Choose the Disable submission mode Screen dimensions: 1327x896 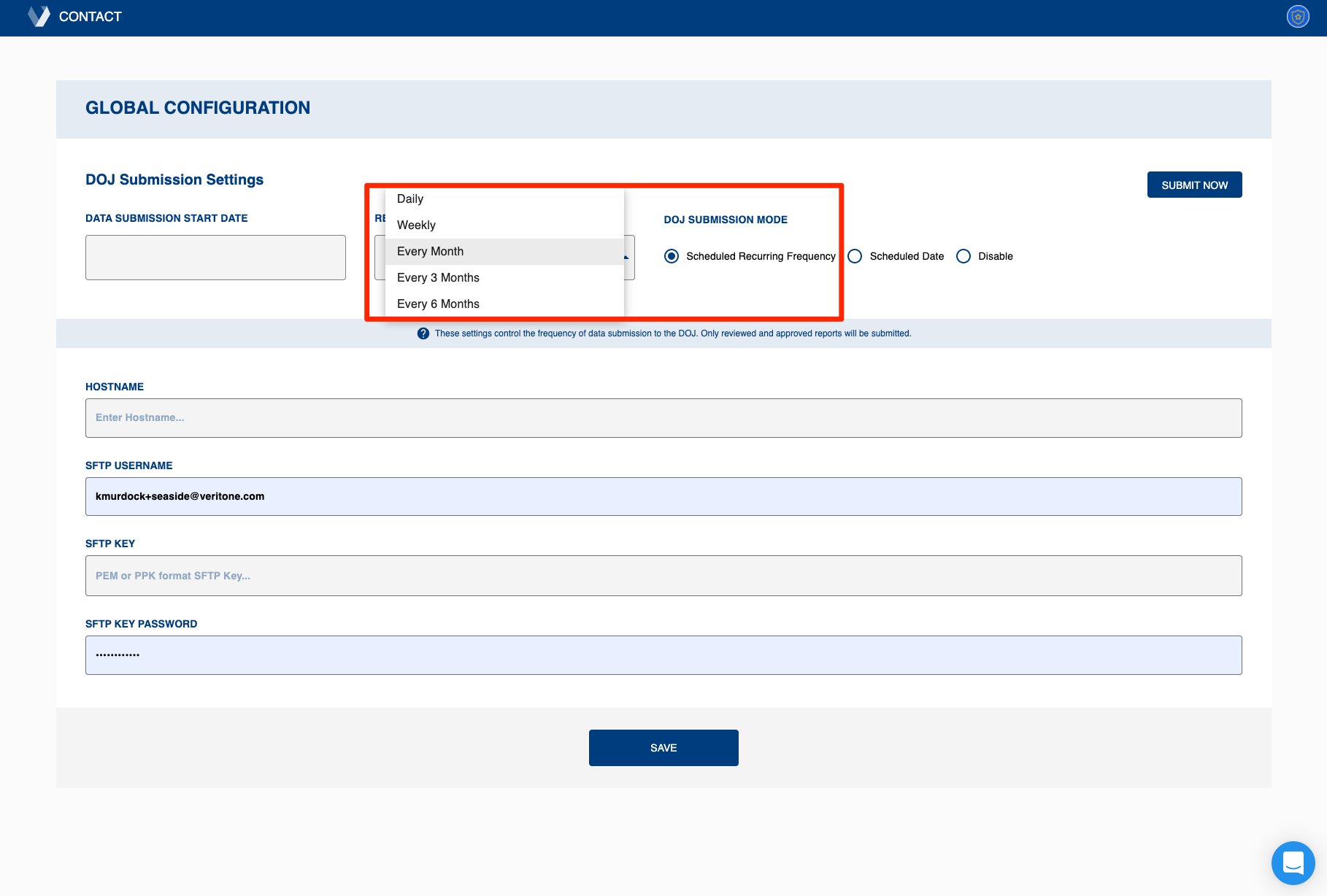963,256
